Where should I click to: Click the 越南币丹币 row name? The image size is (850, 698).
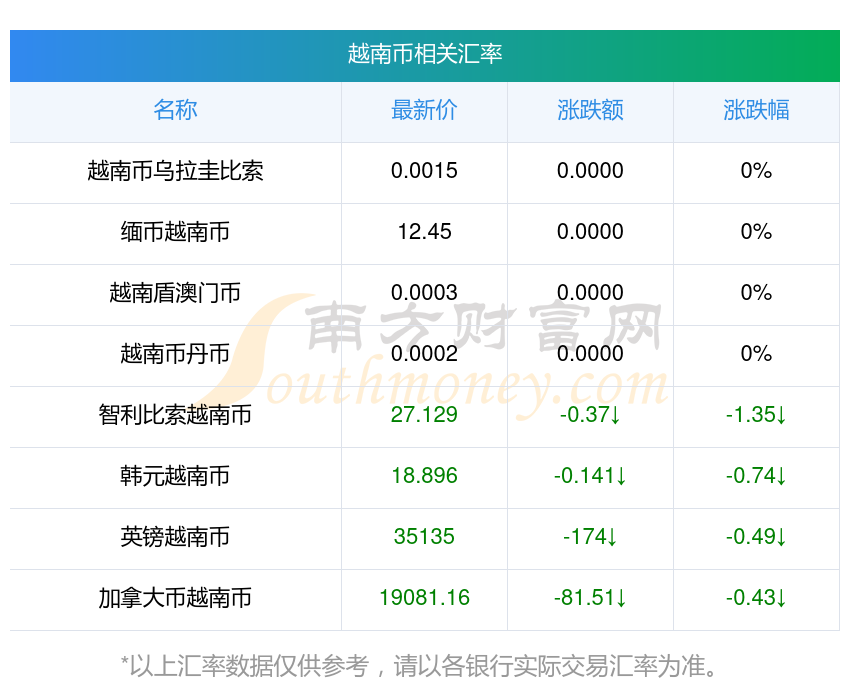[x=175, y=354]
